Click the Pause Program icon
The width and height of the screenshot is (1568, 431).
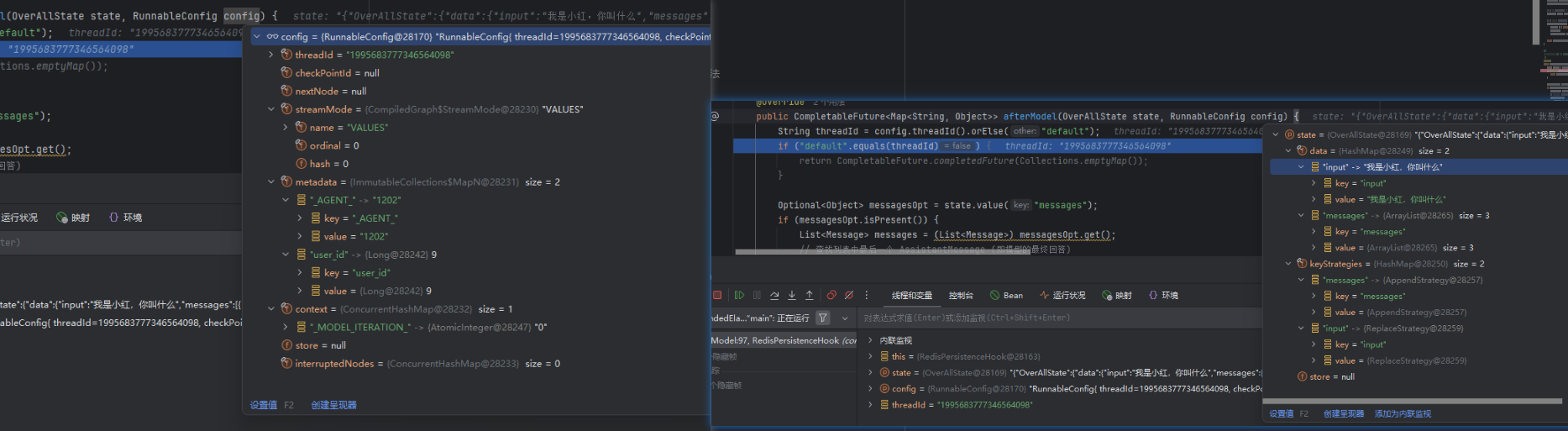(757, 295)
